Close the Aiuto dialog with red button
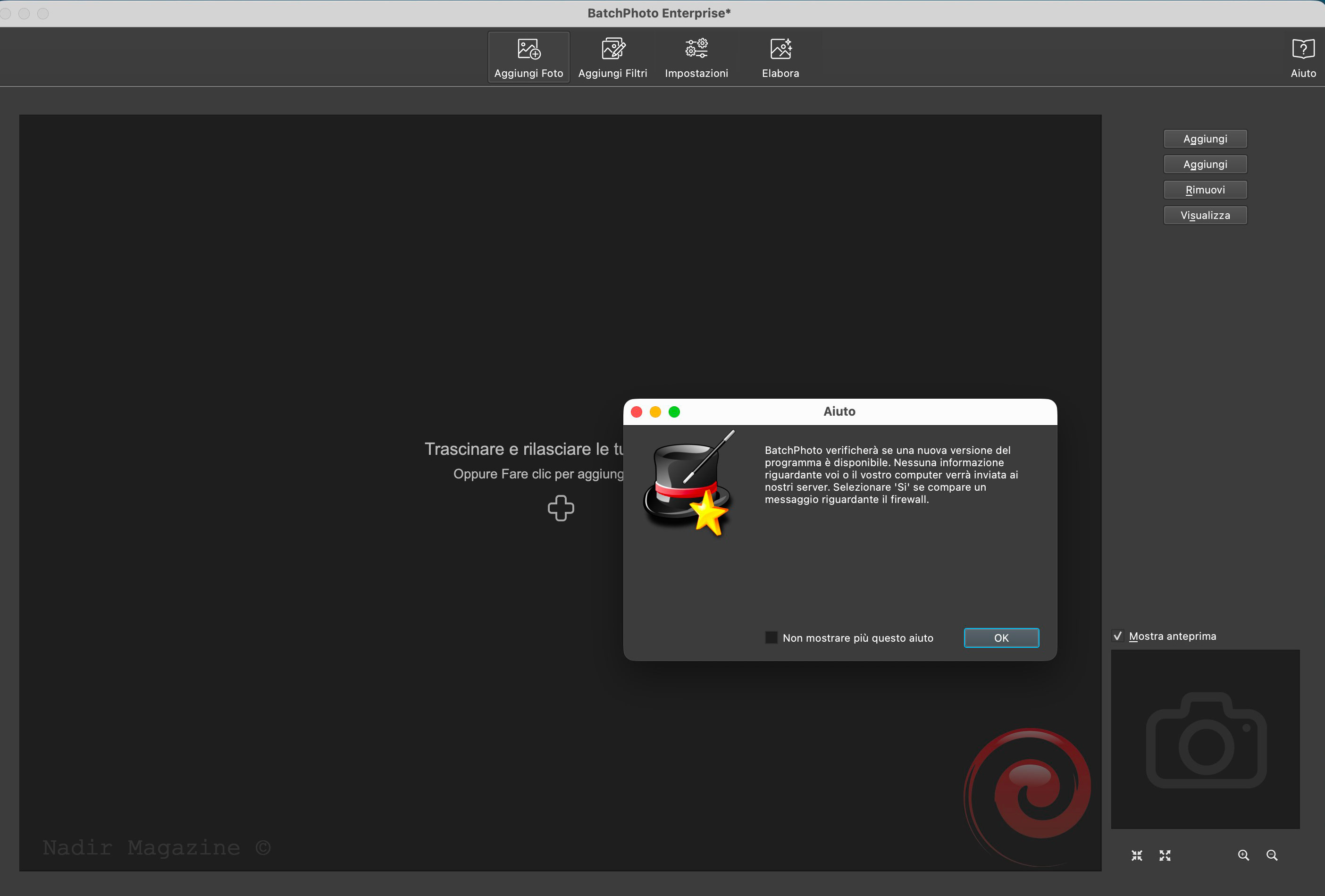The image size is (1325, 896). pos(637,411)
